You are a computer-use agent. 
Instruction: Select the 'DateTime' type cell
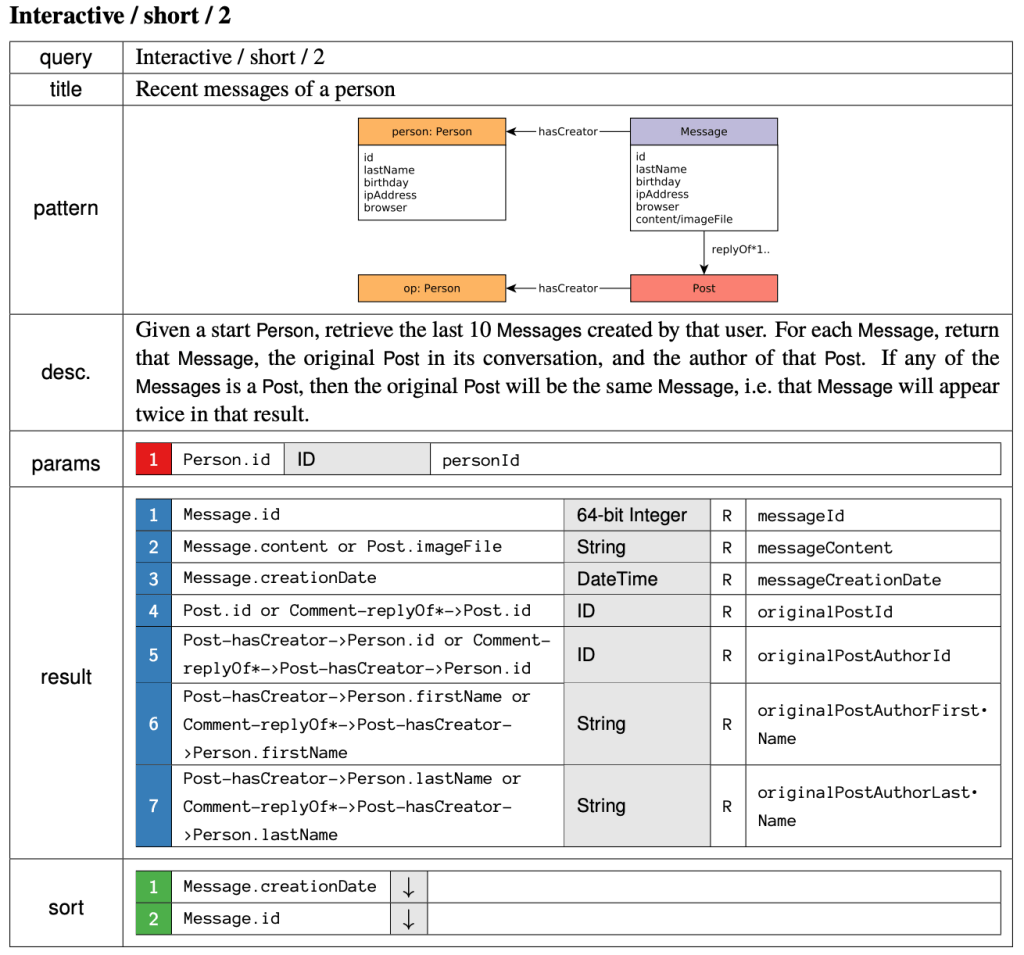(x=617, y=579)
